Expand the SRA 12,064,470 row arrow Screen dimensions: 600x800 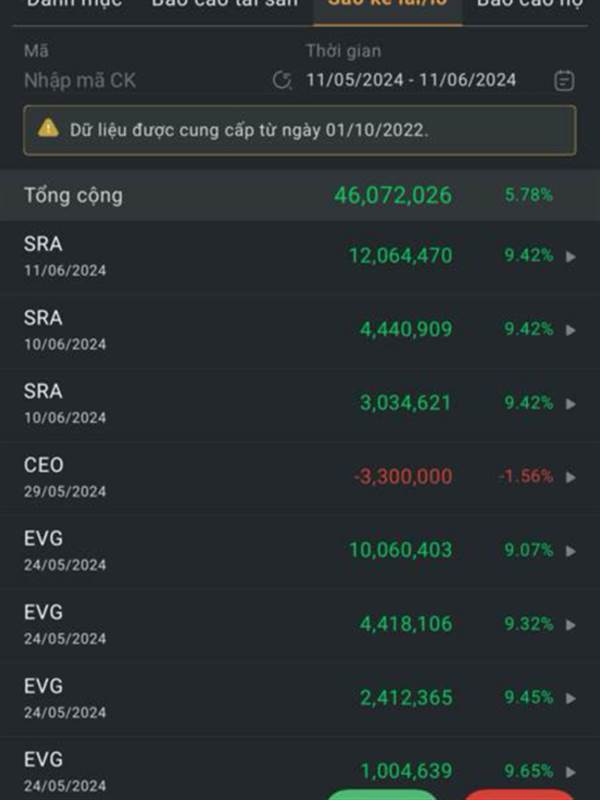[571, 256]
